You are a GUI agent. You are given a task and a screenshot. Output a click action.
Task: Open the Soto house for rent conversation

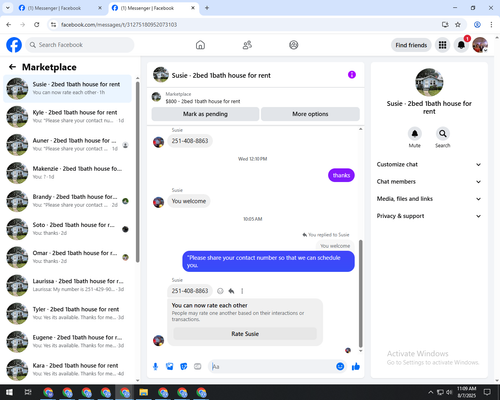(67, 229)
